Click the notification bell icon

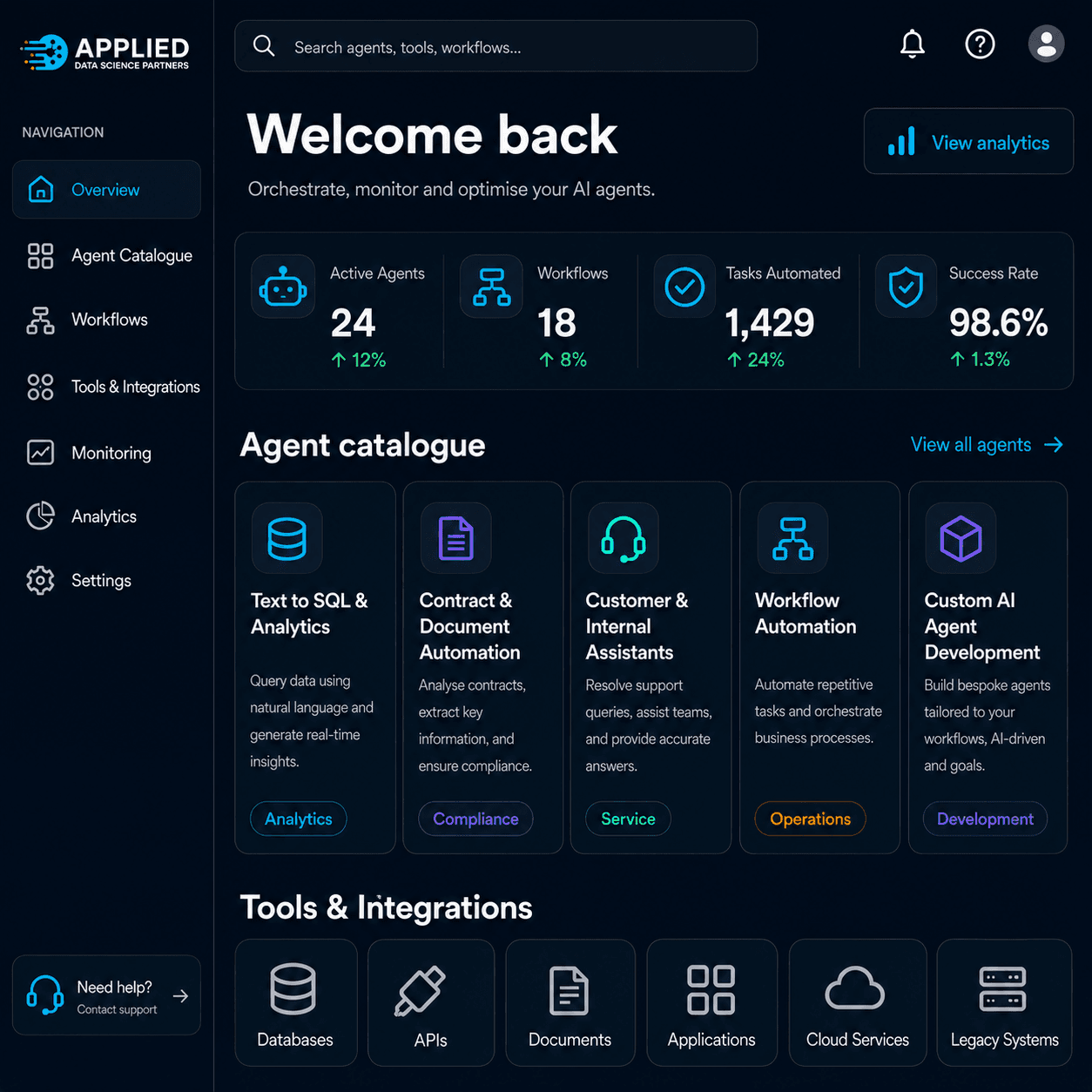[x=912, y=44]
